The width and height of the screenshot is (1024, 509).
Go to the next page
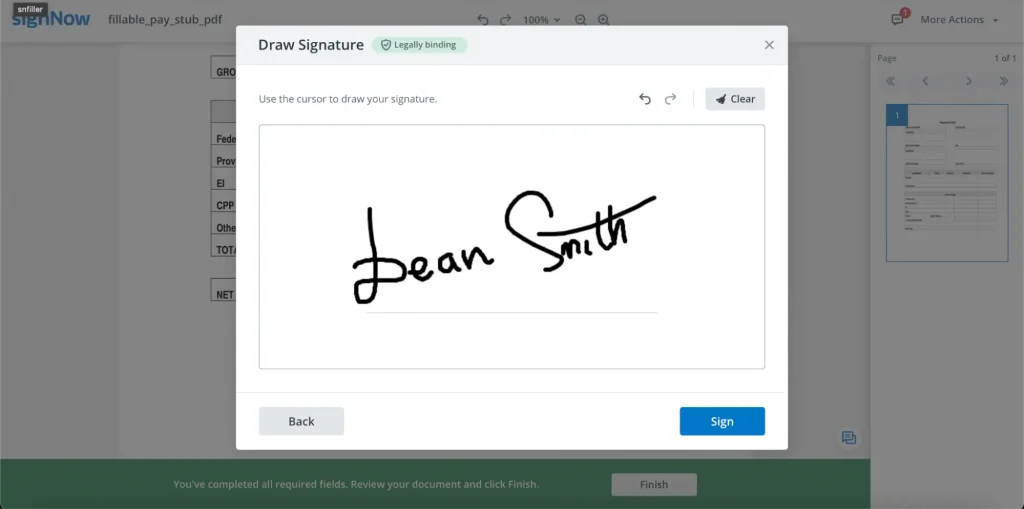(x=969, y=81)
